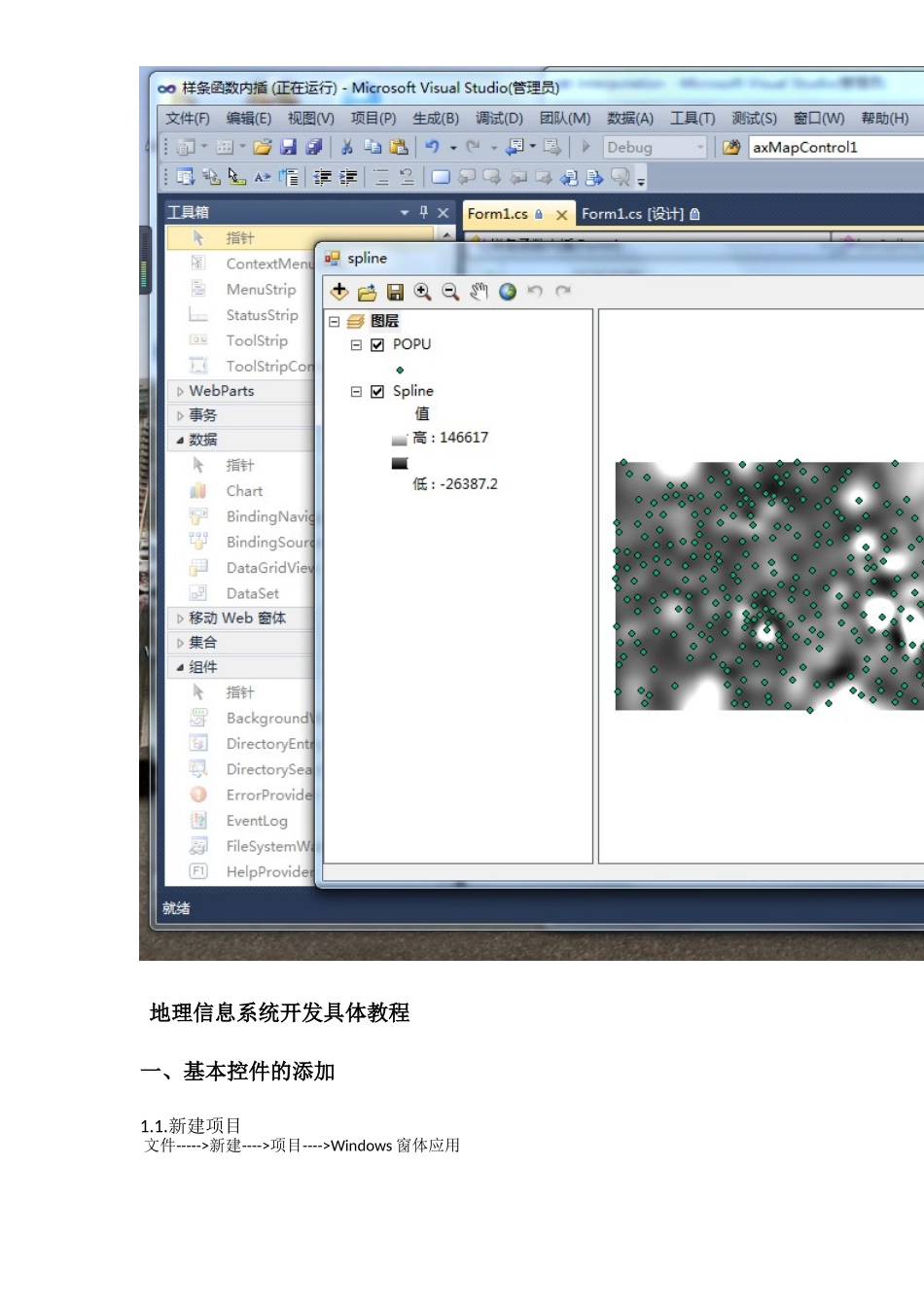Click the Full Extent globe icon
This screenshot has height=1307, width=924.
coord(507,292)
